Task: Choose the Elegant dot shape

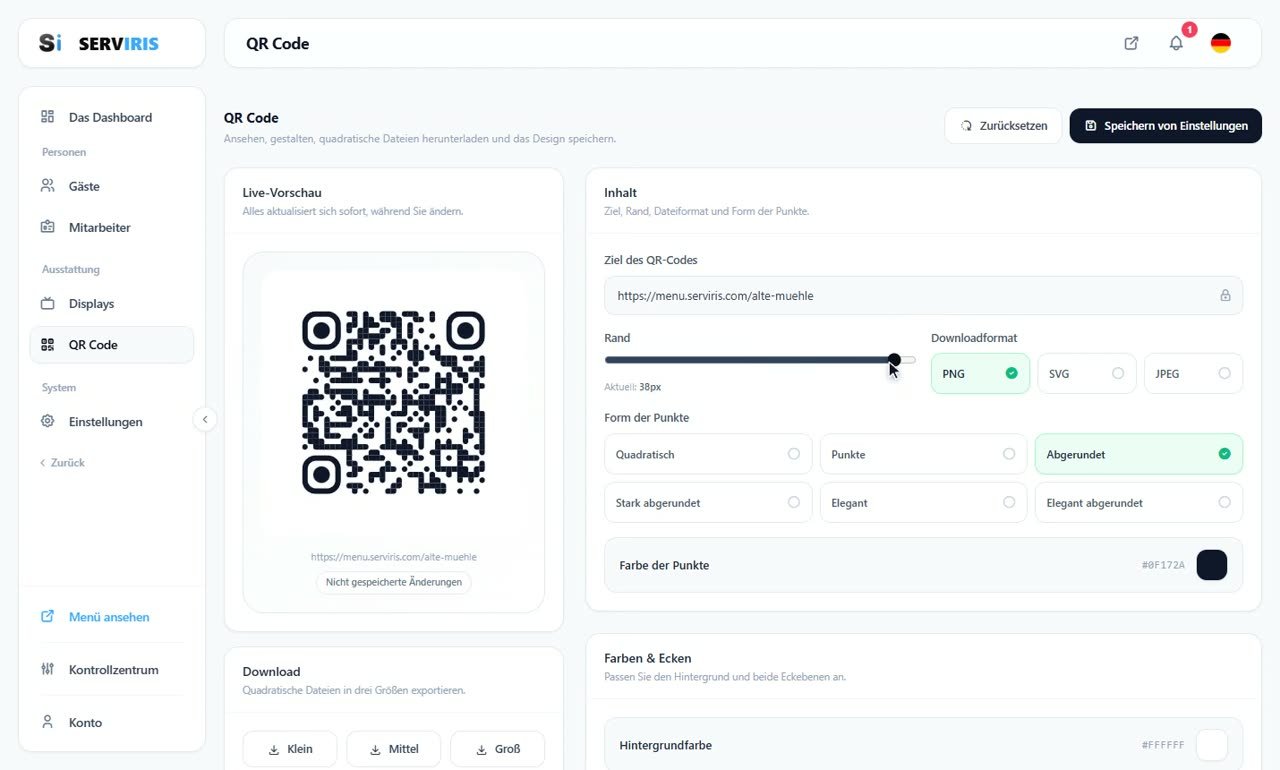Action: (924, 503)
